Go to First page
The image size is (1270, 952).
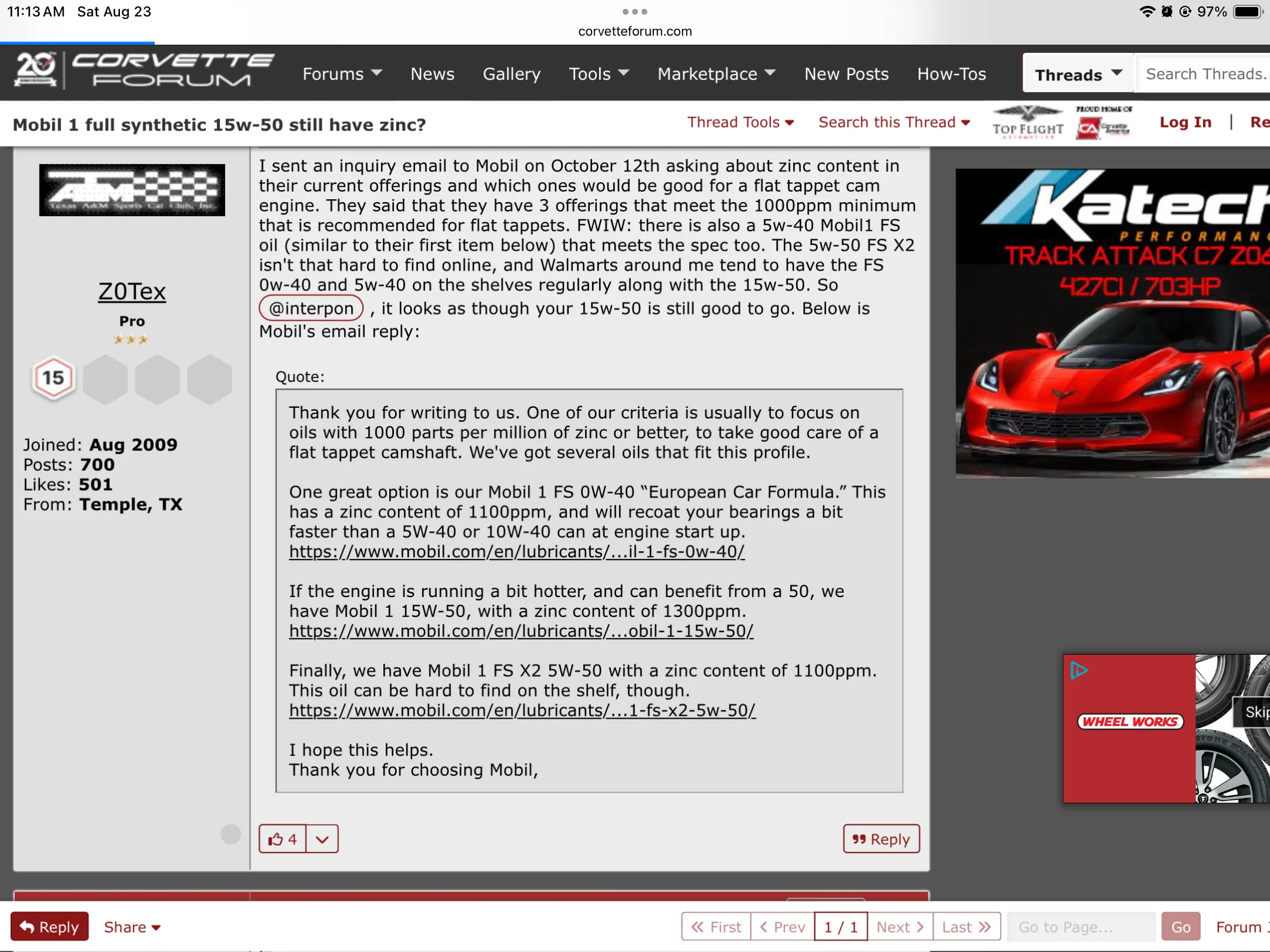coord(716,927)
